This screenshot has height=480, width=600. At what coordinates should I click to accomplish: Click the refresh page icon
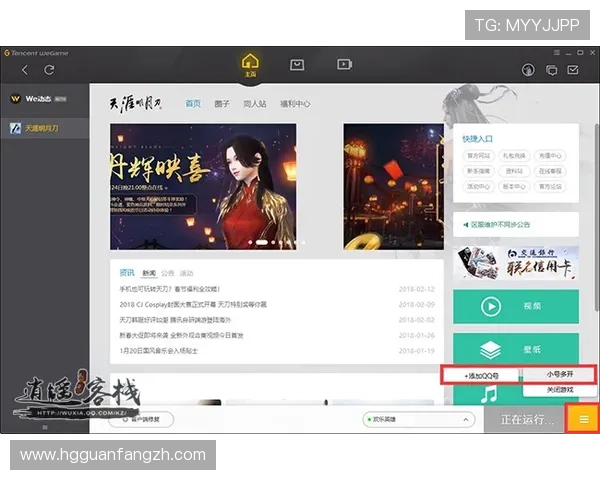point(49,70)
